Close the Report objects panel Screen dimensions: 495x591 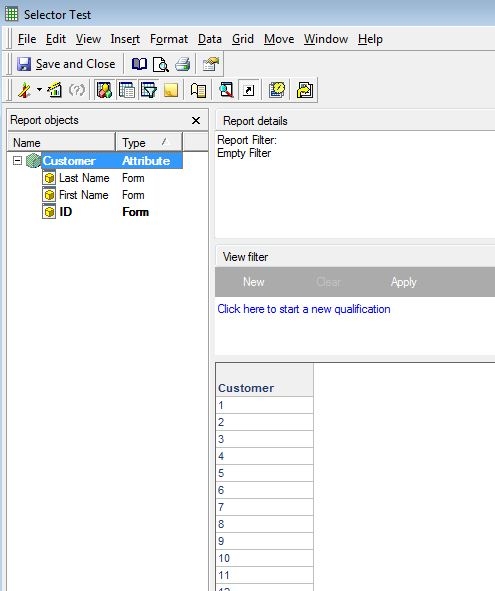point(196,121)
